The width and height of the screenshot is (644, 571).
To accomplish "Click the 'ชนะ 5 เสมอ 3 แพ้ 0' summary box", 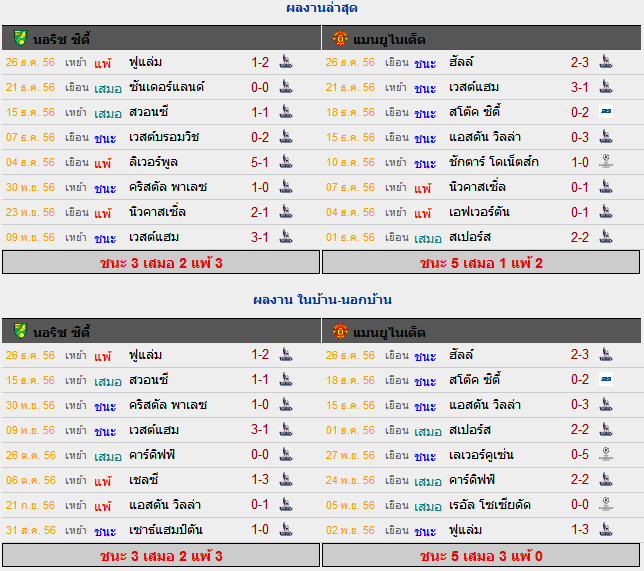I will [481, 555].
